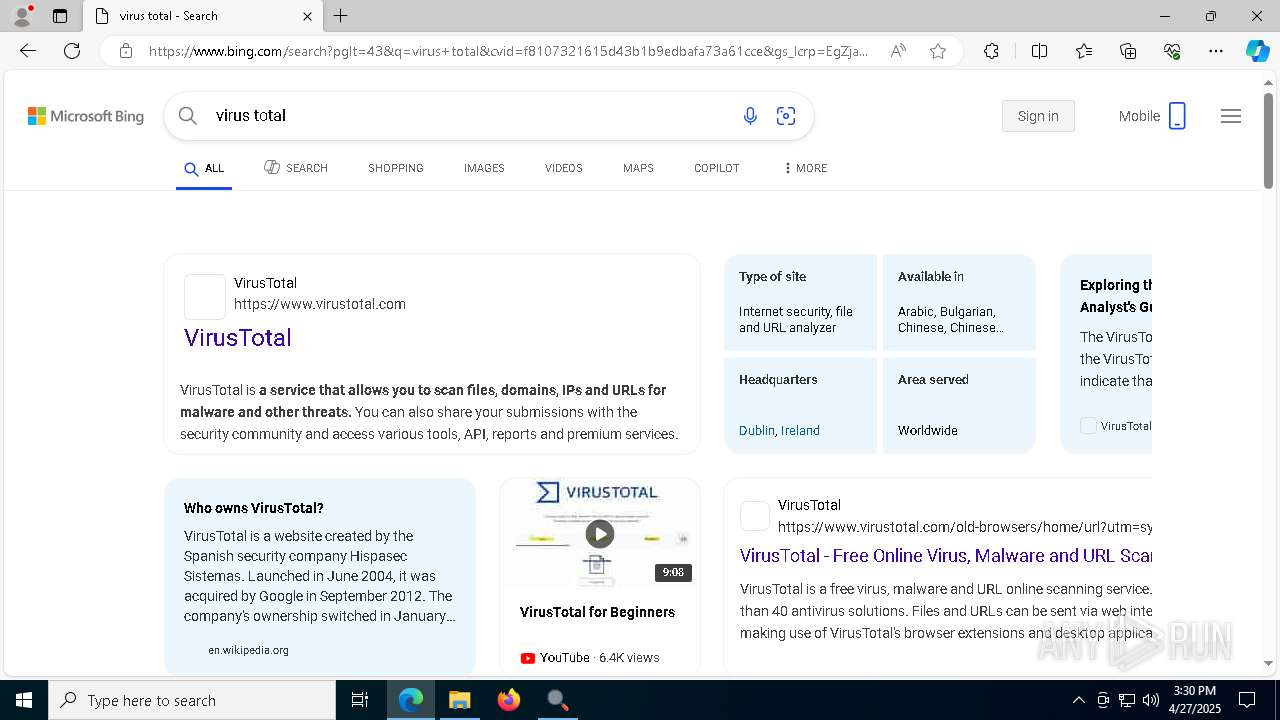Open Extensions puzzle icon
Viewport: 1280px width, 720px height.
[991, 51]
